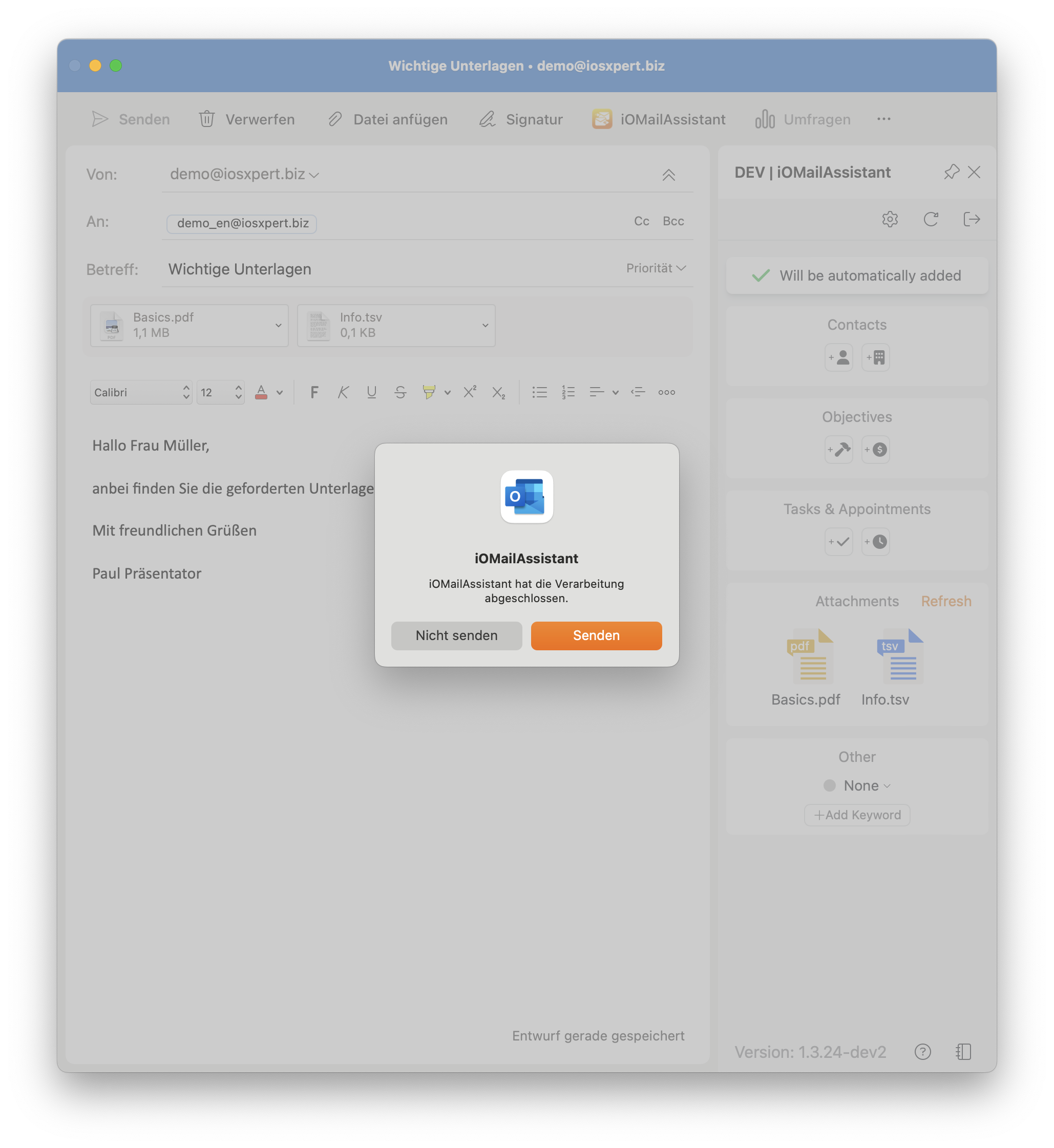The height and width of the screenshot is (1148, 1054).
Task: Add an appointment with the clock icon
Action: coord(875,542)
